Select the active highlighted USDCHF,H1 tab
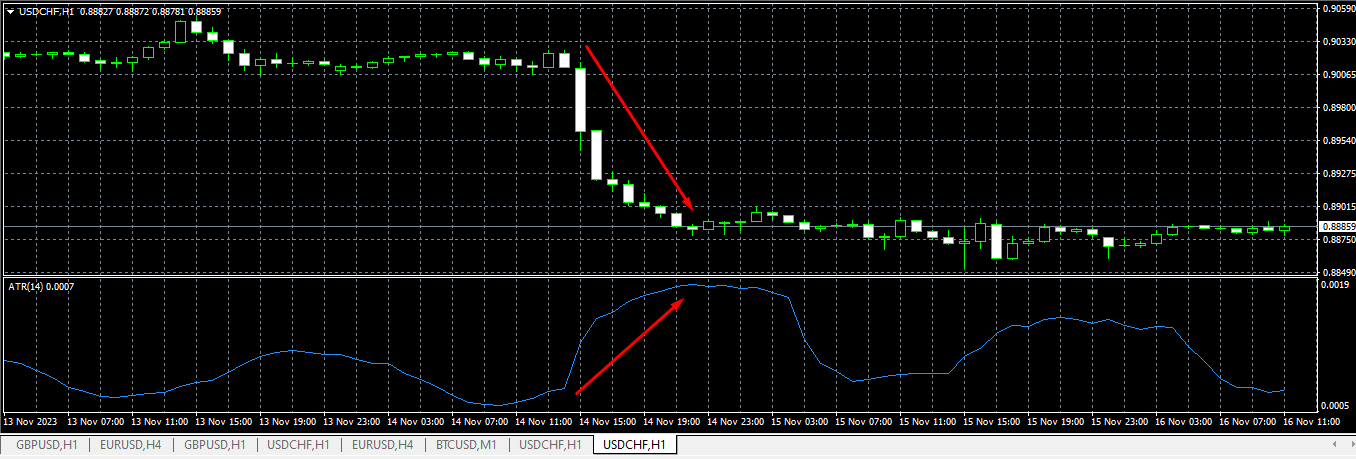Viewport: 1356px width, 459px height. click(635, 444)
